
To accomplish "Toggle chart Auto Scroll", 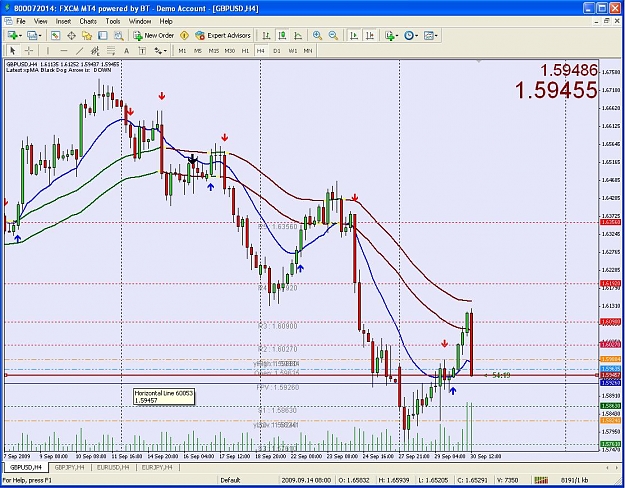I will [x=354, y=35].
